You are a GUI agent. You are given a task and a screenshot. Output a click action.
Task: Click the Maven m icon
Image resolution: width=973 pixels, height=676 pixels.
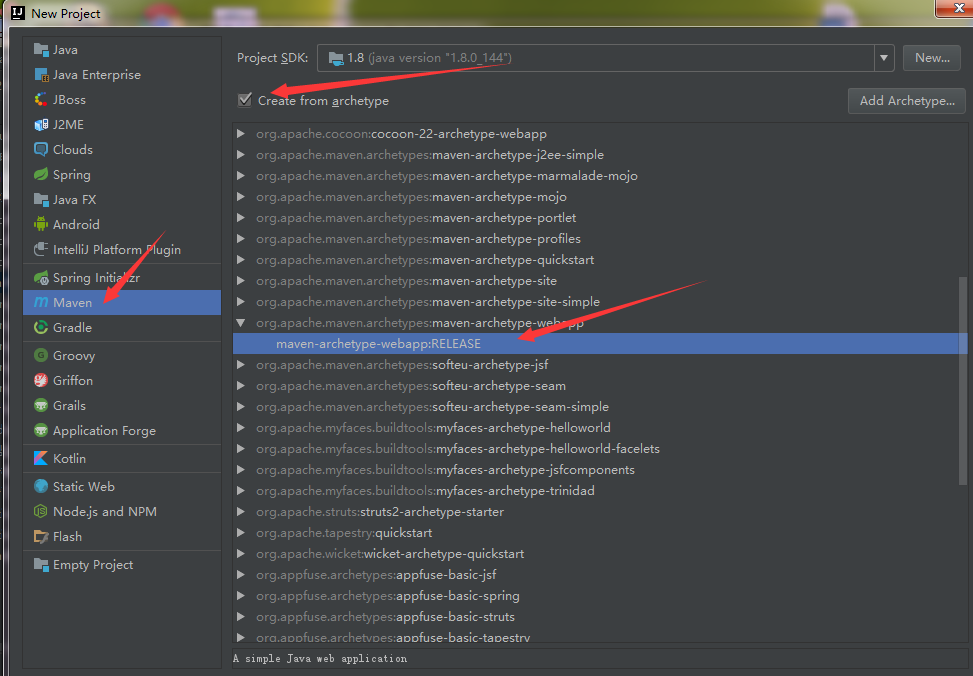[41, 302]
